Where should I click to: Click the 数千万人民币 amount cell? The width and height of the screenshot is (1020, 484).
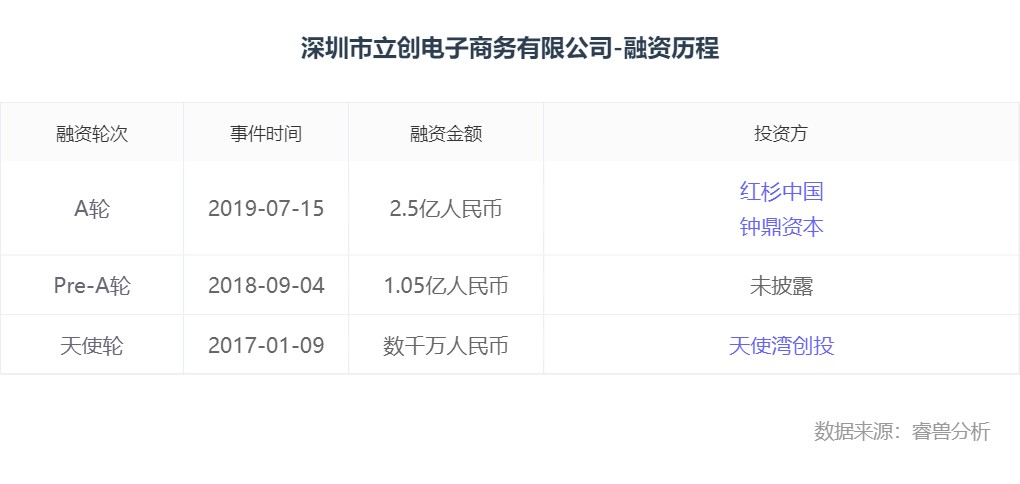click(446, 346)
